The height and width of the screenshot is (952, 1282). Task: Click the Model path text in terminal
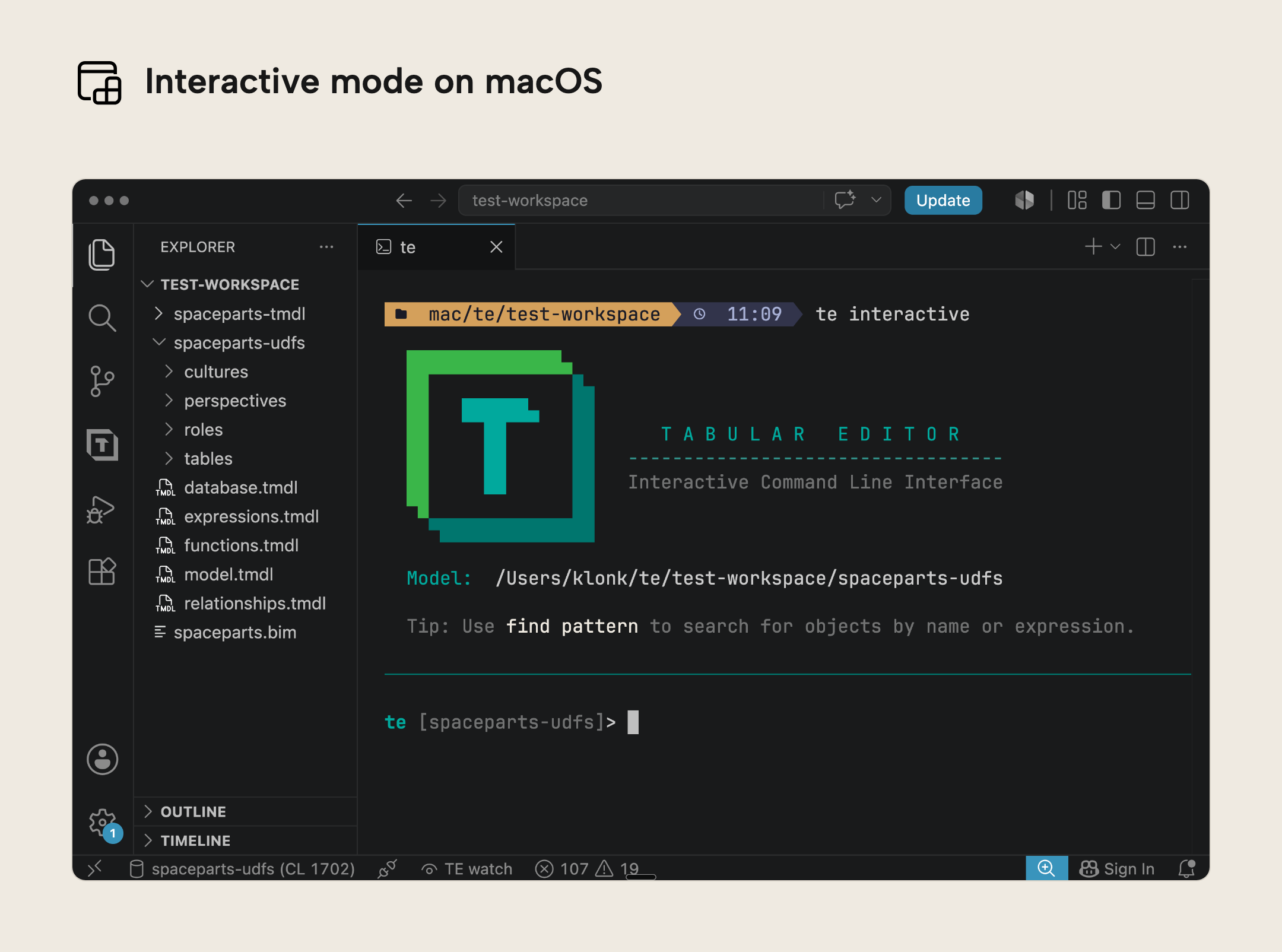(749, 577)
